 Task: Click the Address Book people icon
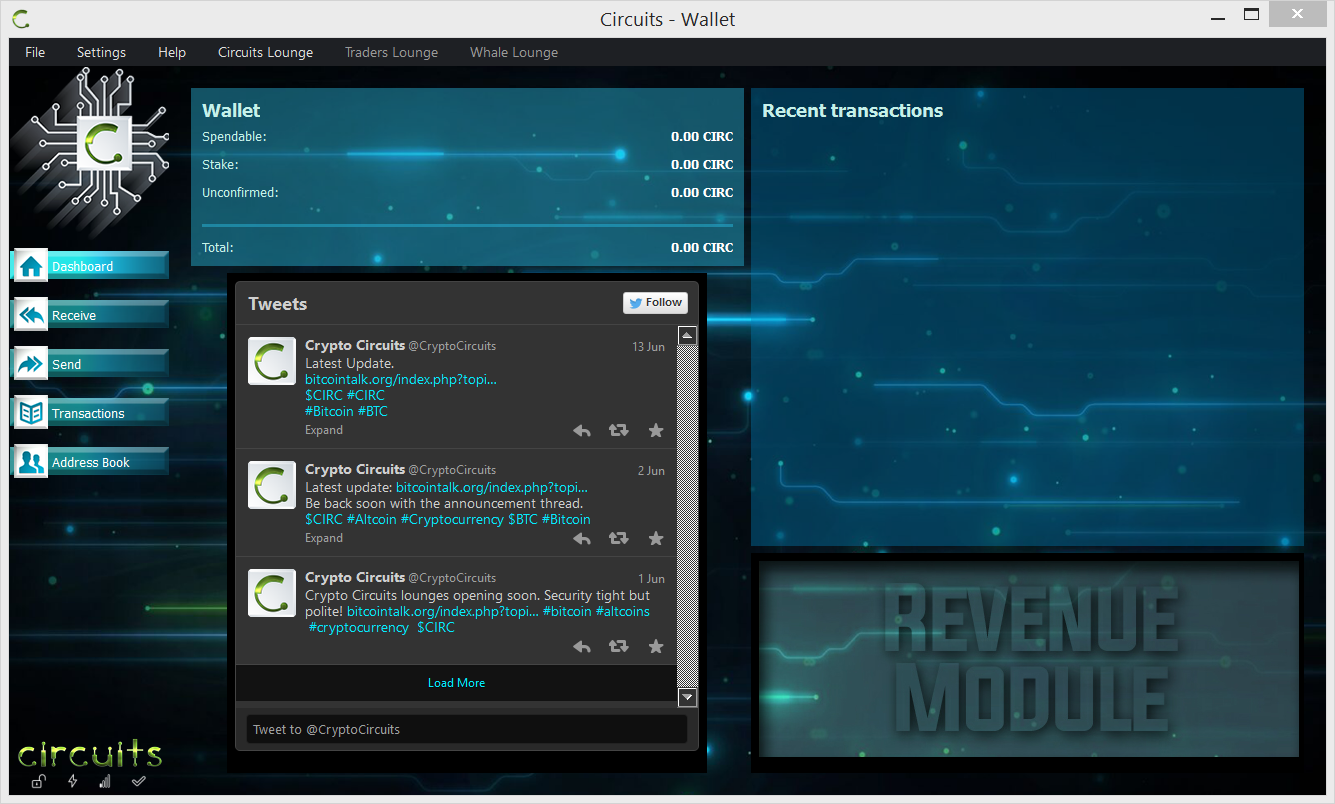31,462
